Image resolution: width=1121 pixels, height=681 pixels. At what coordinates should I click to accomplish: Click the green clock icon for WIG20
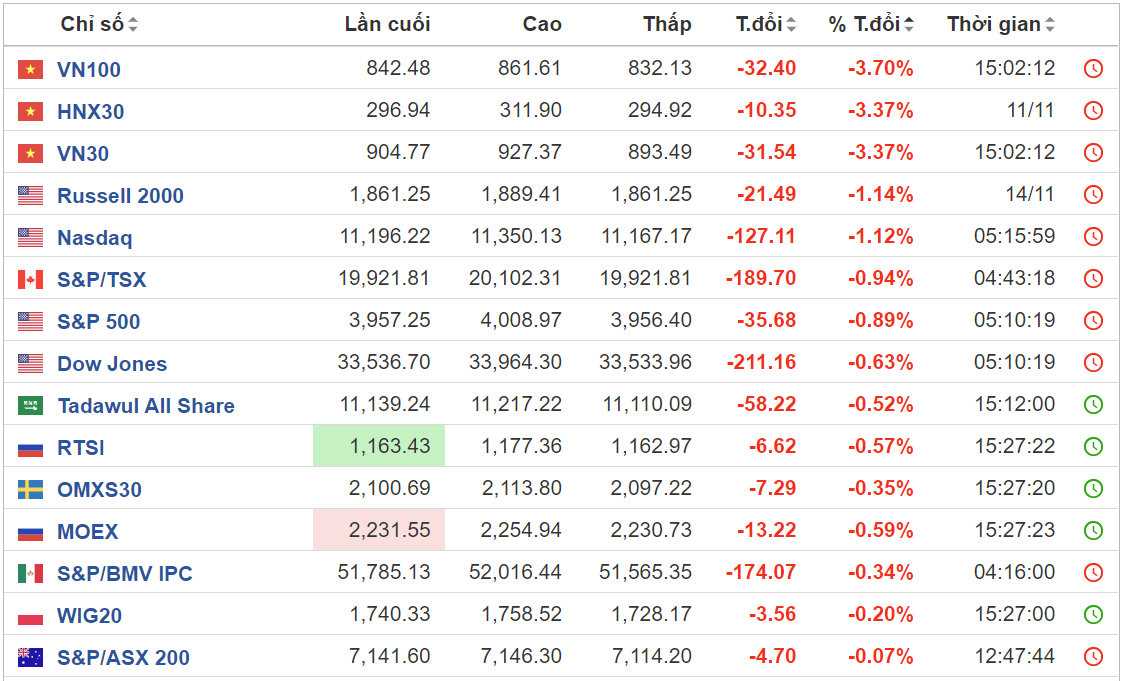click(1093, 615)
